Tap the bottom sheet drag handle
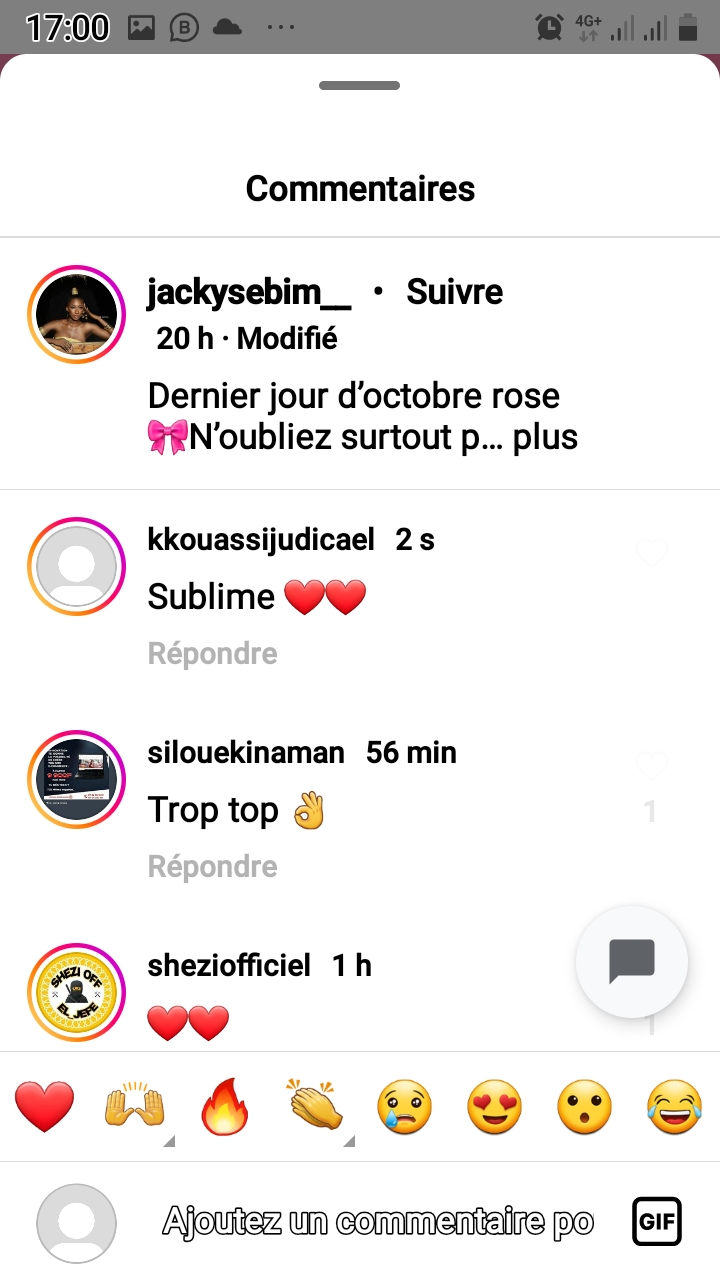Screen dimensions: 720x1280 [x=360, y=86]
